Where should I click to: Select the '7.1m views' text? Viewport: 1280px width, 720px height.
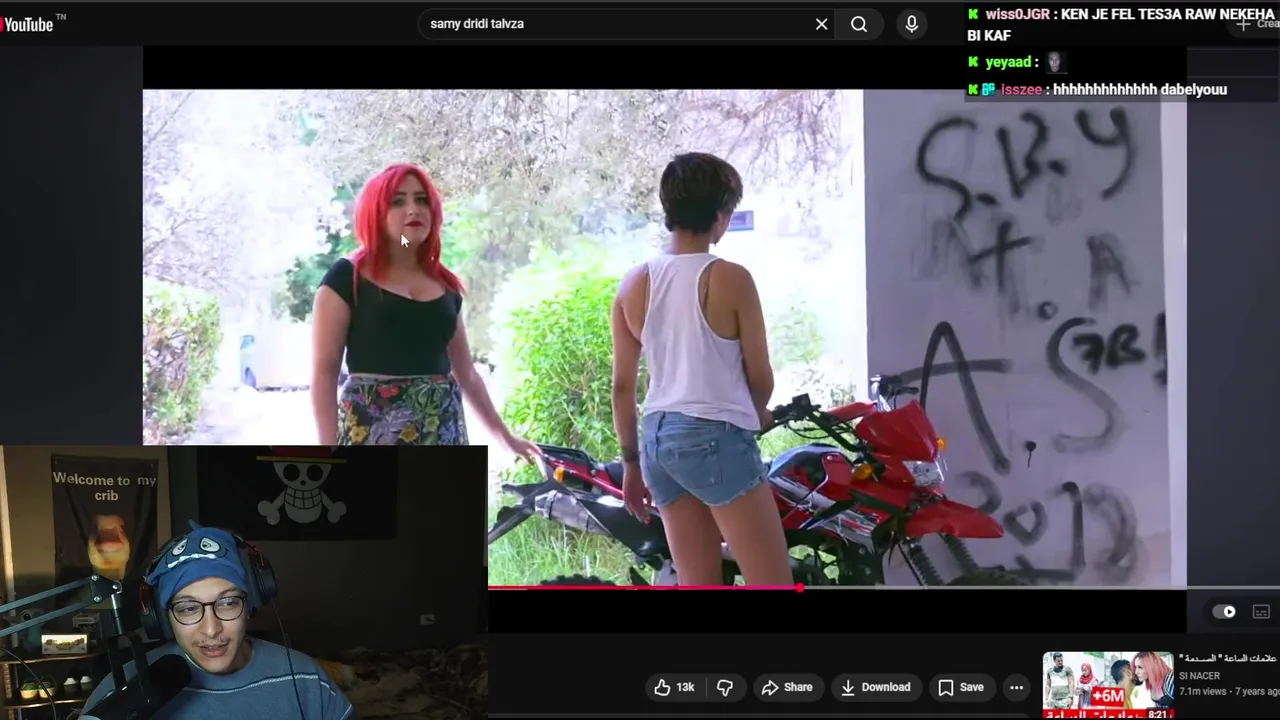point(1202,692)
